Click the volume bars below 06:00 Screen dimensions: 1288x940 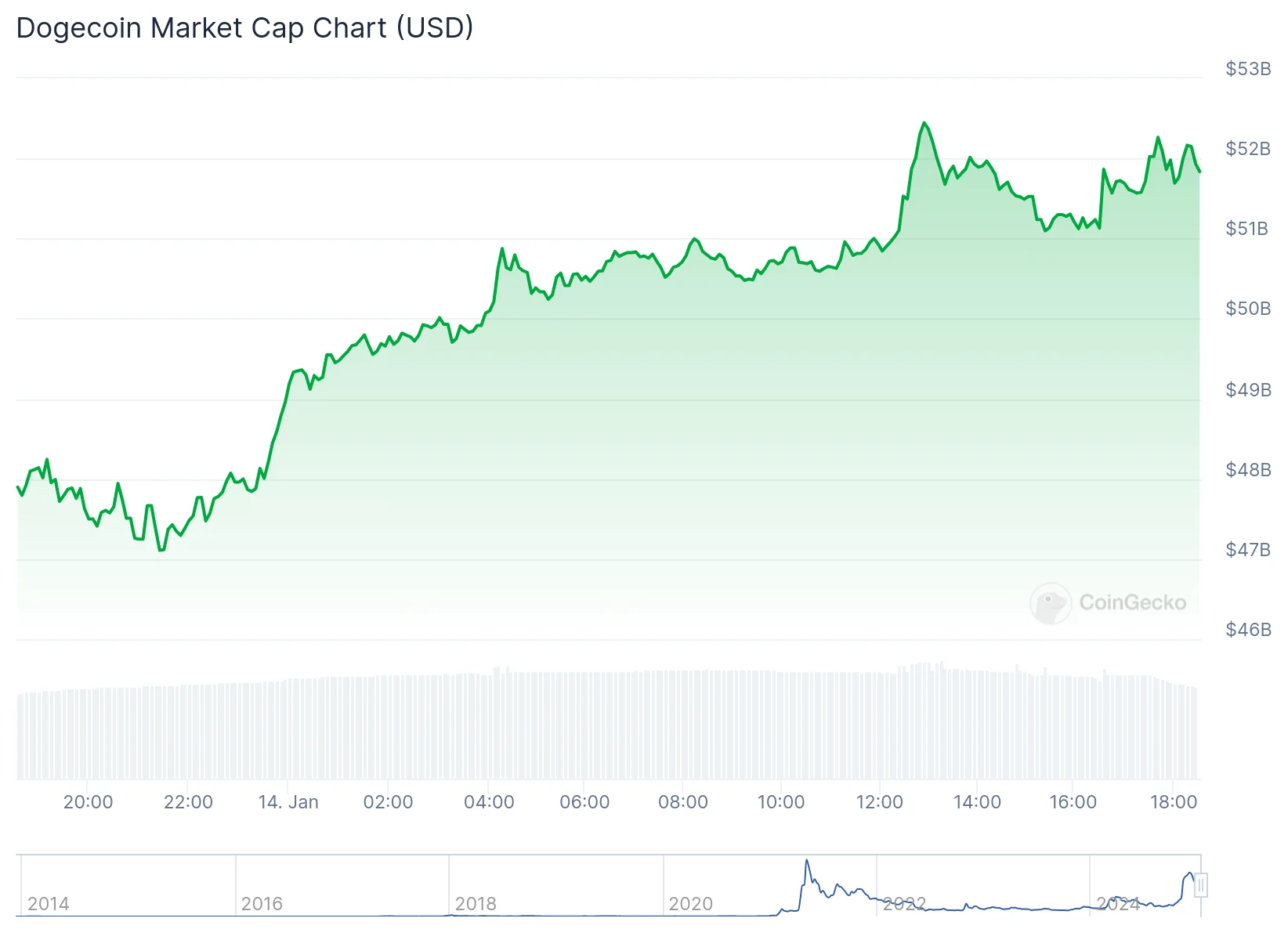pos(584,725)
